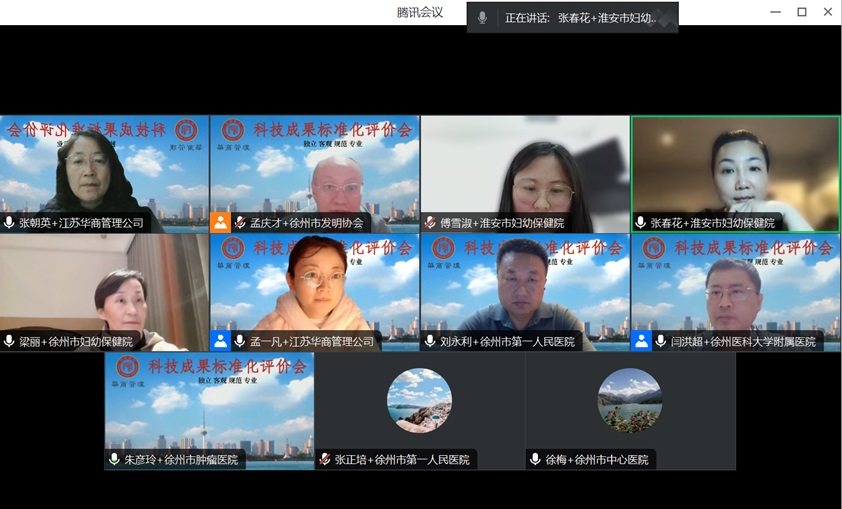The image size is (842, 509).
Task: Minimize the 腾讯会议 window
Action: [x=775, y=12]
